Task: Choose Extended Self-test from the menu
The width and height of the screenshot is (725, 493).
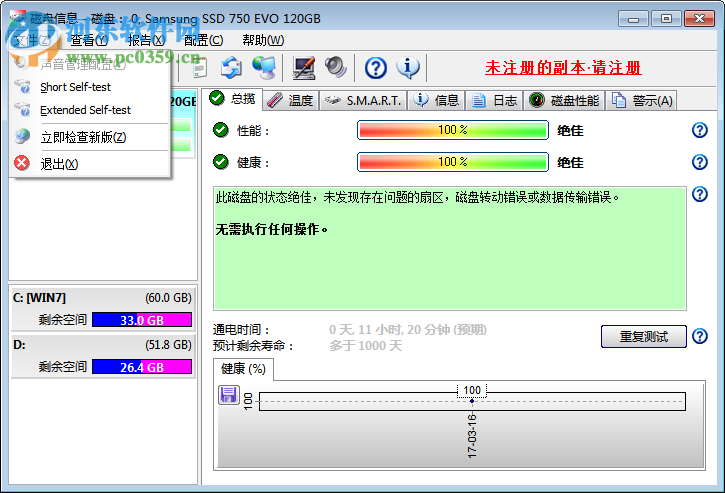Action: (90, 110)
